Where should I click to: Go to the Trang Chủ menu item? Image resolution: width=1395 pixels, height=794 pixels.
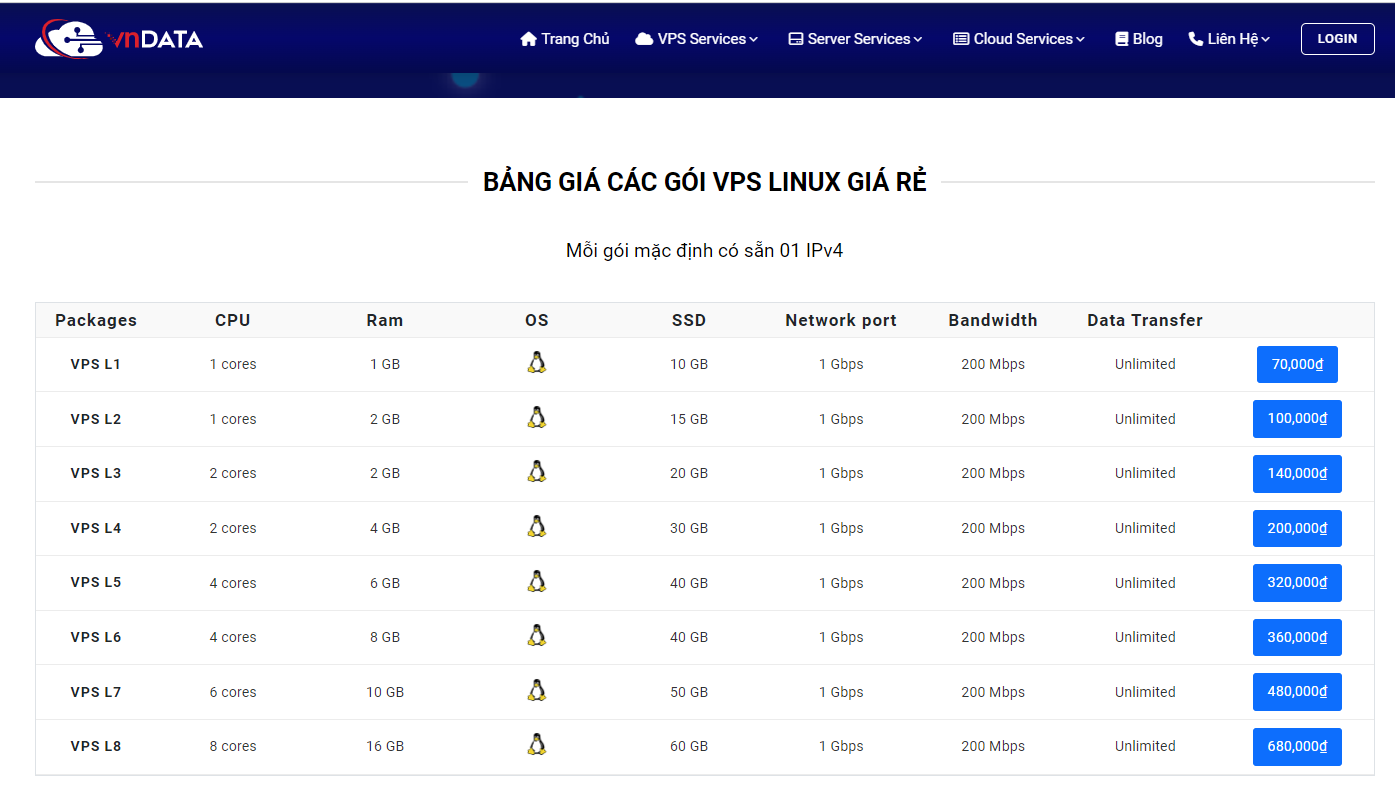[575, 39]
